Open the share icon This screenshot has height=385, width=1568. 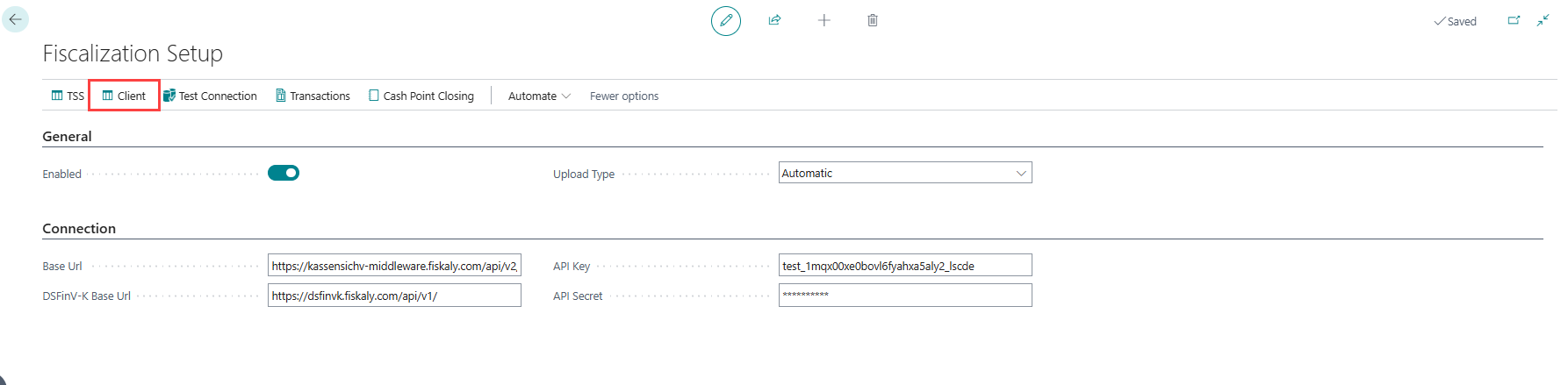(774, 20)
